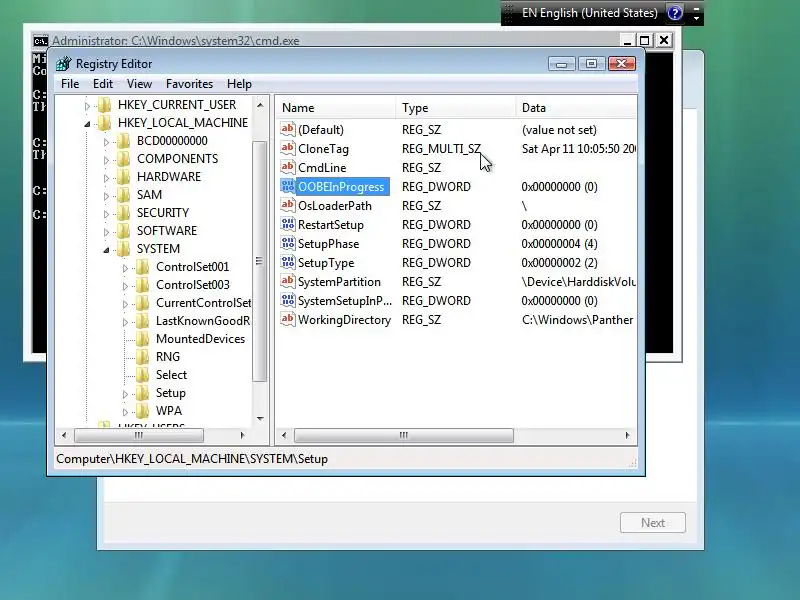Click the SetupPhase DWORD icon
Image resolution: width=800 pixels, height=600 pixels.
[x=288, y=243]
